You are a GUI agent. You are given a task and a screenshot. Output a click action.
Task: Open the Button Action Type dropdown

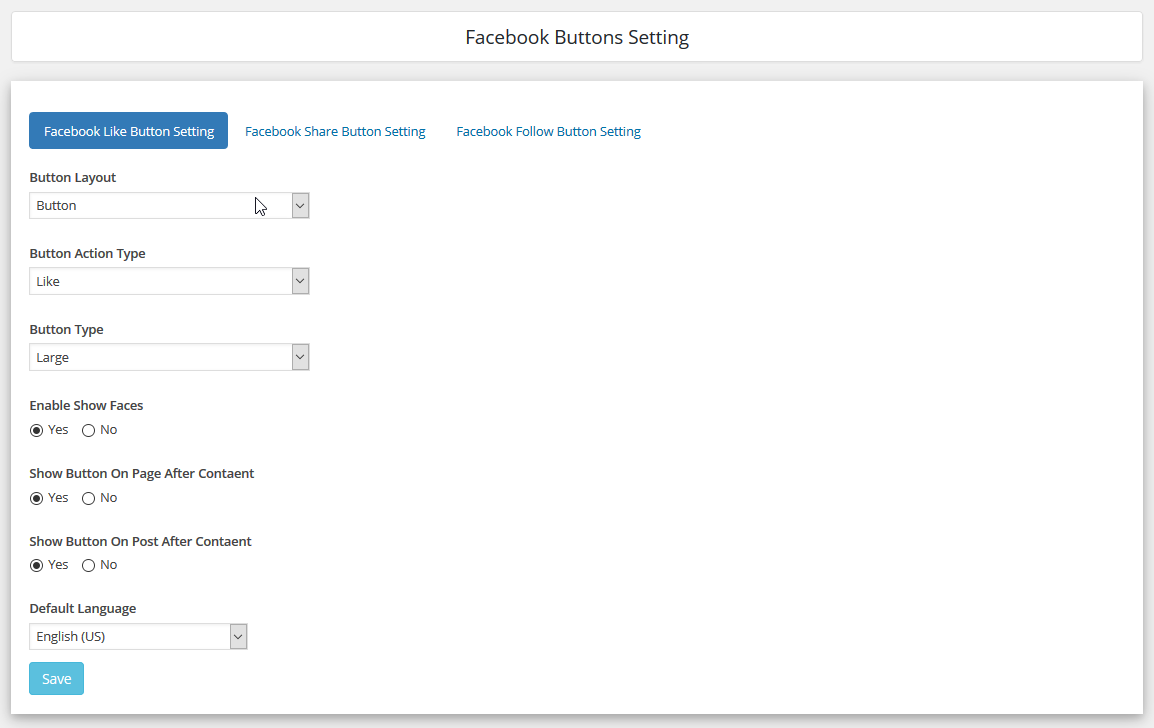tap(169, 281)
